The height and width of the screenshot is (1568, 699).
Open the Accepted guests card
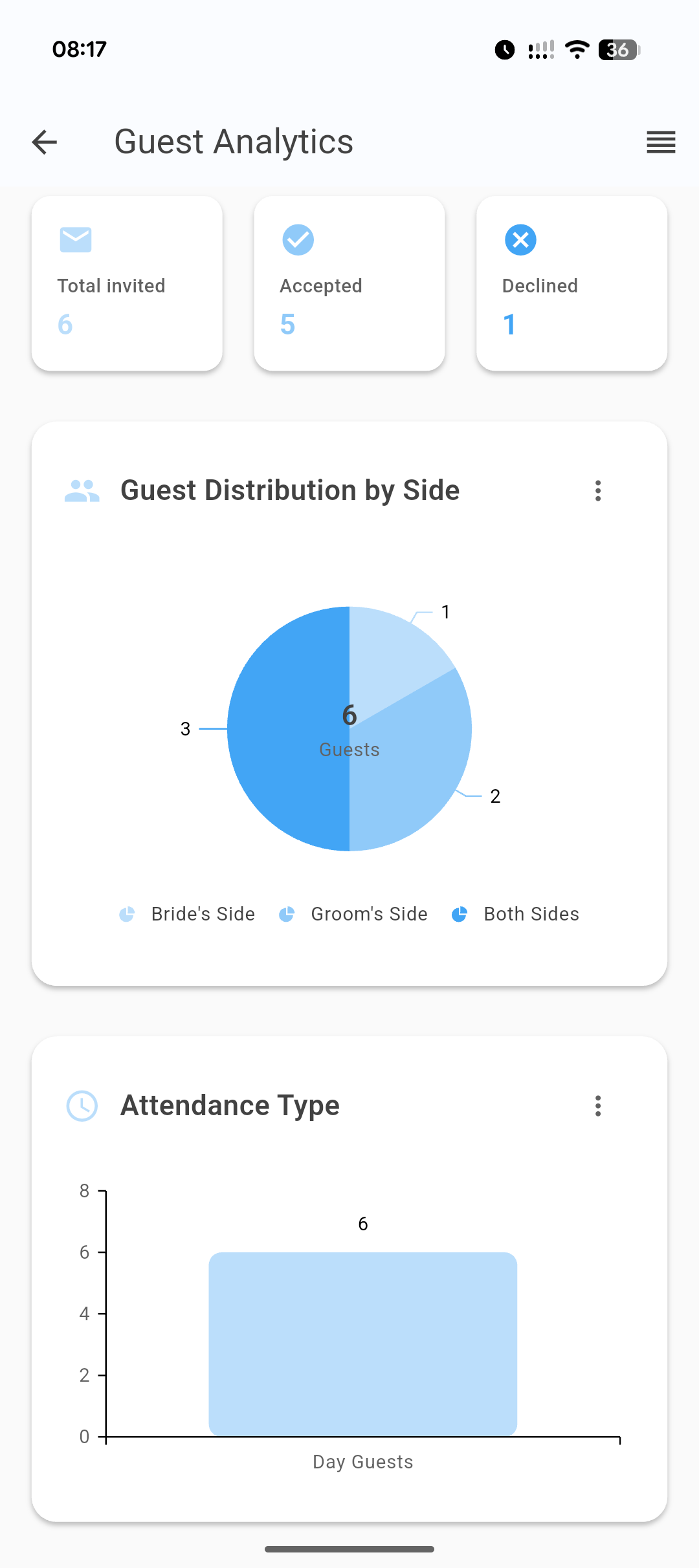[349, 283]
